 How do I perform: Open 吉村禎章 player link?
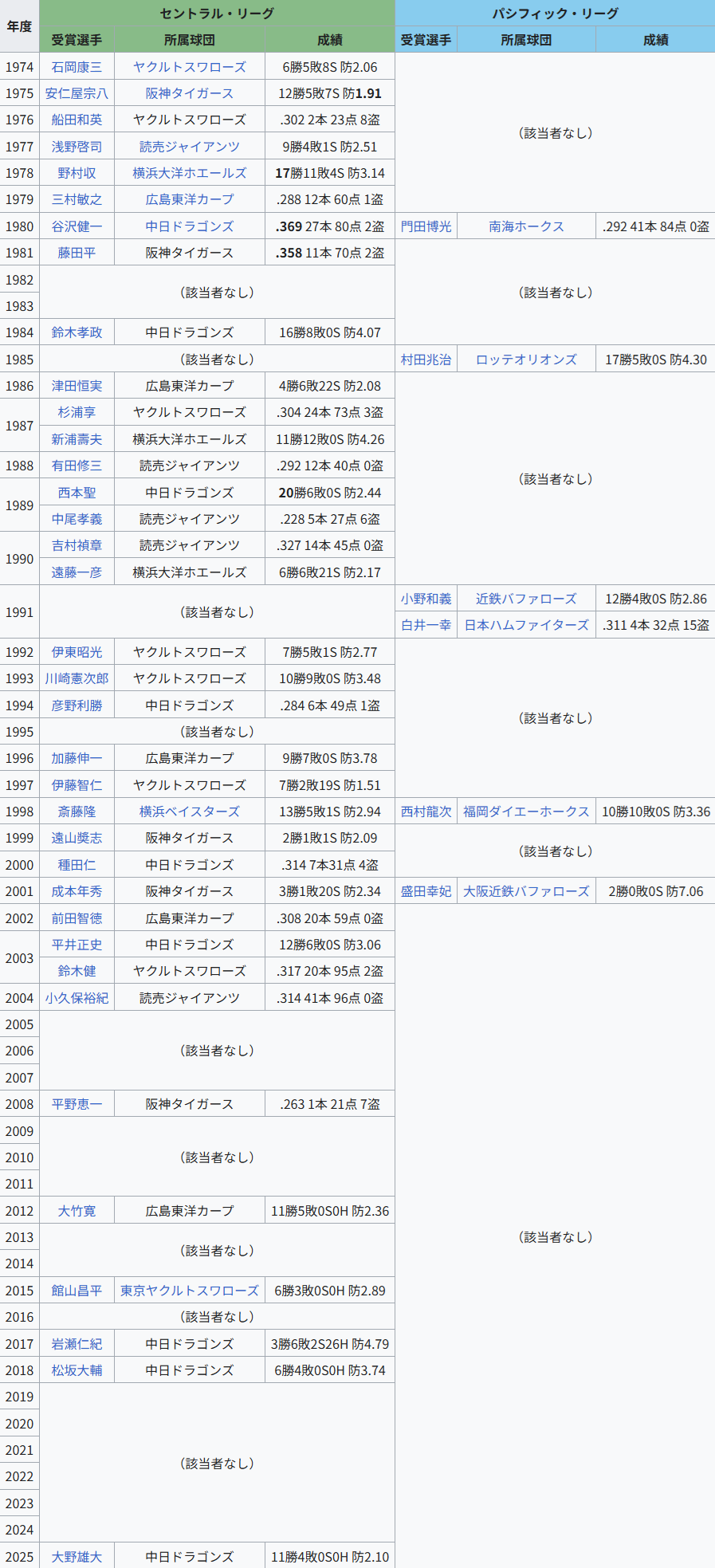pos(77,545)
